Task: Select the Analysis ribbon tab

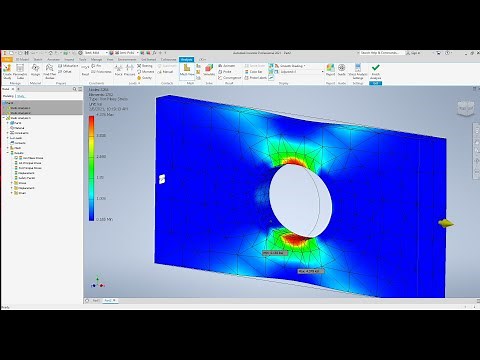Action: click(x=186, y=59)
